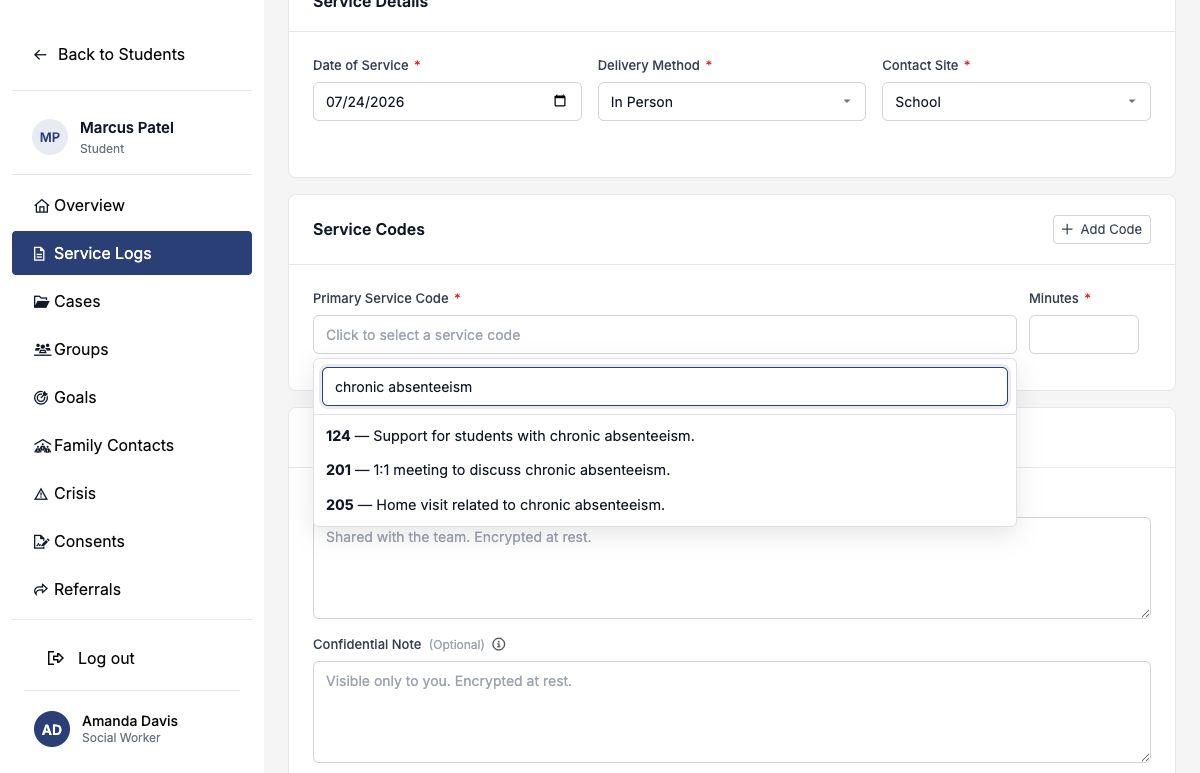Viewport: 1200px width, 773px height.
Task: Open the Consents page
Action: 132,541
